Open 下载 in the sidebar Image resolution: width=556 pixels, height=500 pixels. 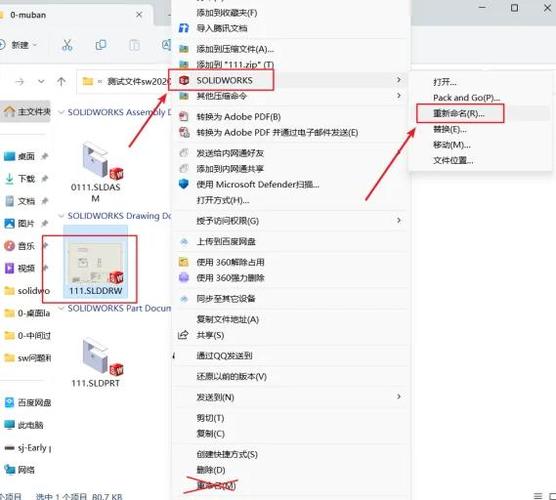[x=25, y=179]
